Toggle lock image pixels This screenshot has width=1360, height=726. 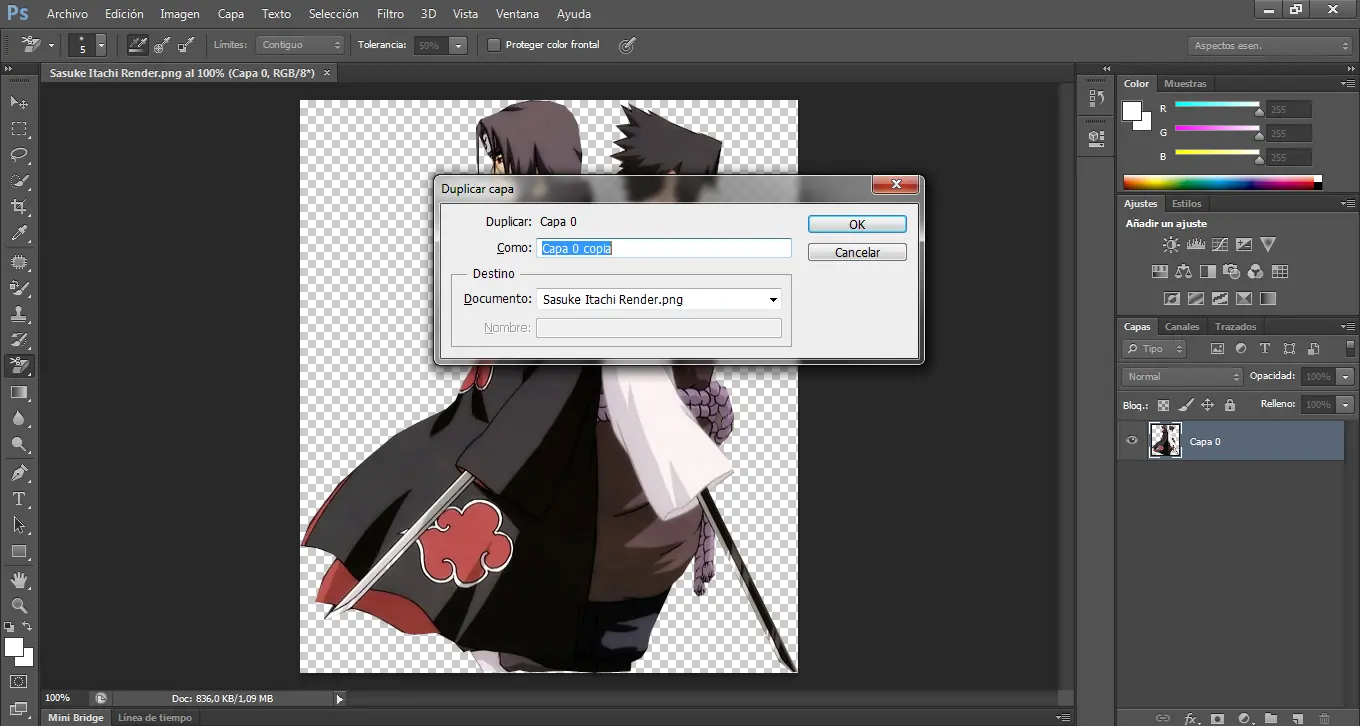[x=1185, y=405]
